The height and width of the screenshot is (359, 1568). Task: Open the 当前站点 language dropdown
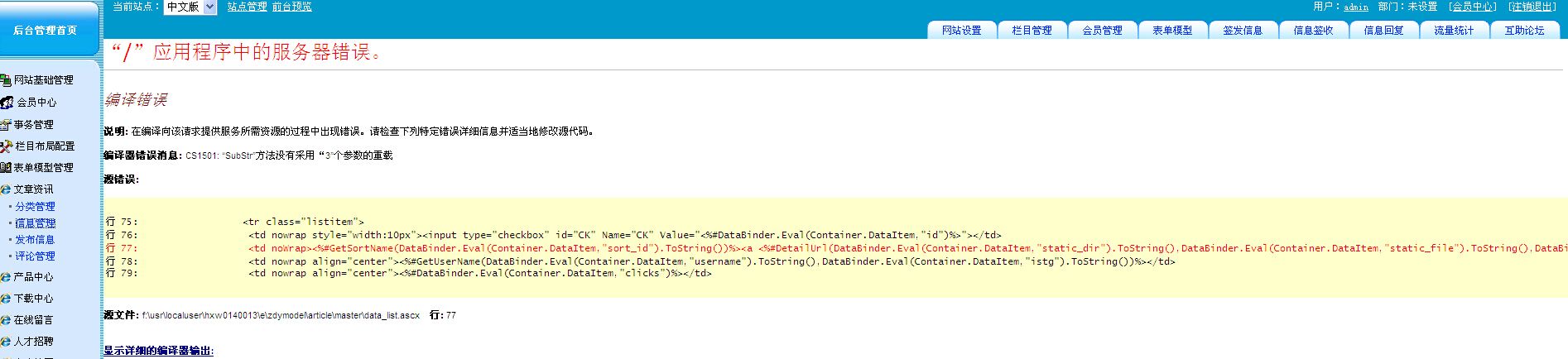pos(190,7)
